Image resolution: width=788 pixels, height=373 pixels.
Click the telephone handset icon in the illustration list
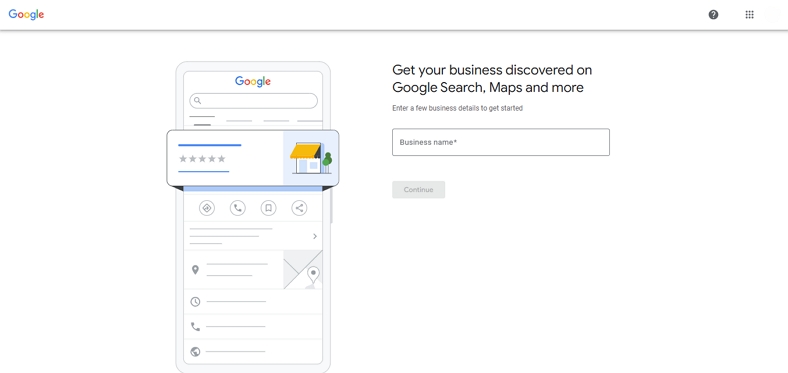tap(195, 327)
